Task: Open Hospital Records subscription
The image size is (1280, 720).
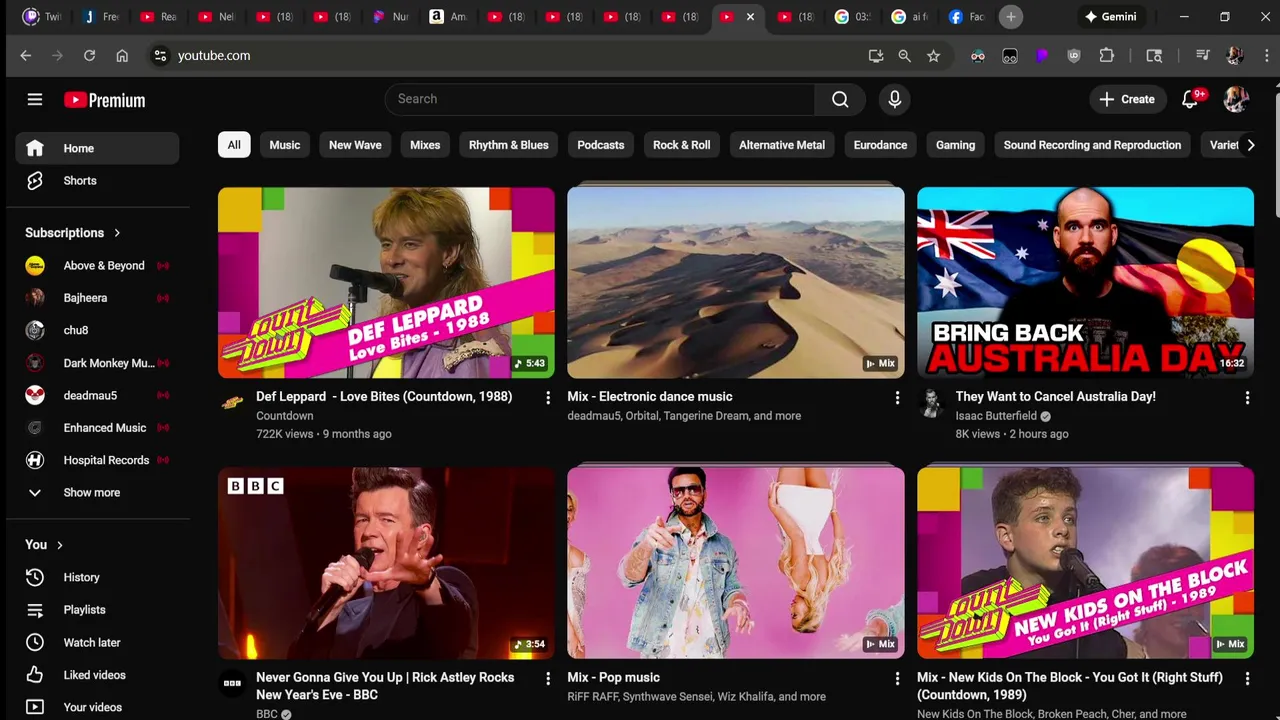Action: coord(97,460)
